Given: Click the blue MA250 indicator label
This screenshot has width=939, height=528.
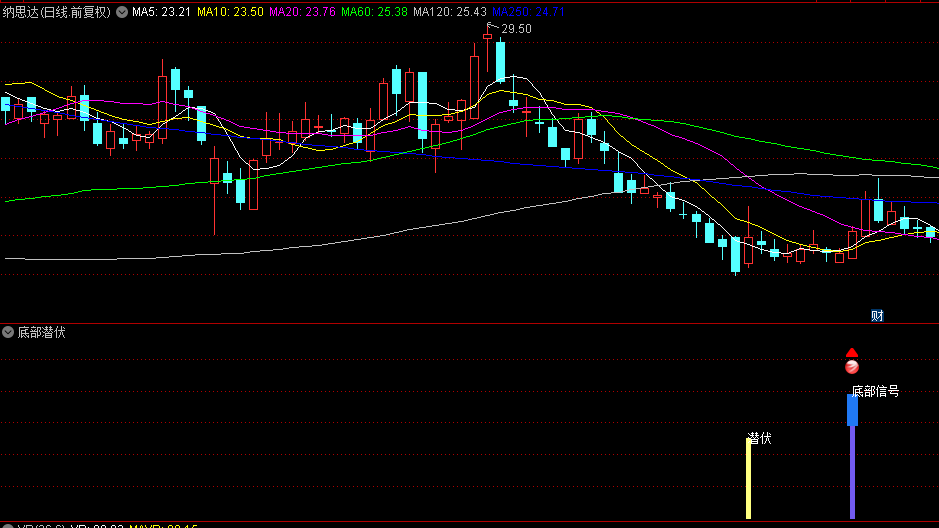Looking at the screenshot, I should pos(529,12).
